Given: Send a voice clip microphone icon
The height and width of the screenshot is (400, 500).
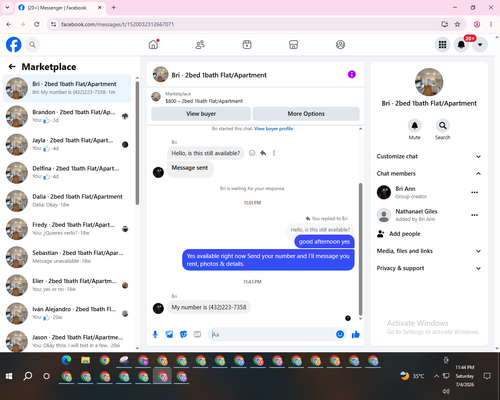Looking at the screenshot, I should click(155, 334).
